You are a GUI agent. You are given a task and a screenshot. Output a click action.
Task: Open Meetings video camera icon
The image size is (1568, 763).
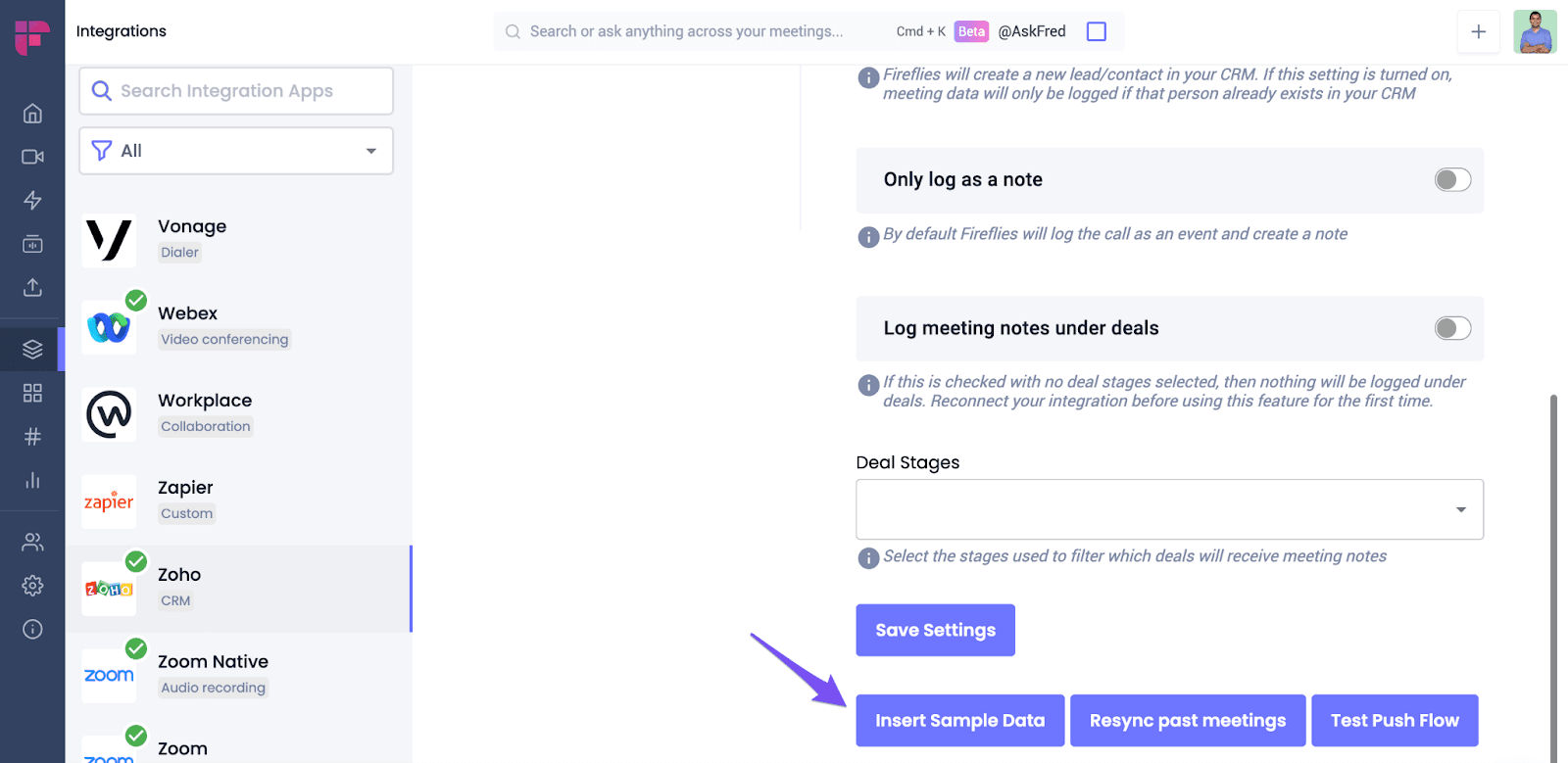(x=32, y=157)
